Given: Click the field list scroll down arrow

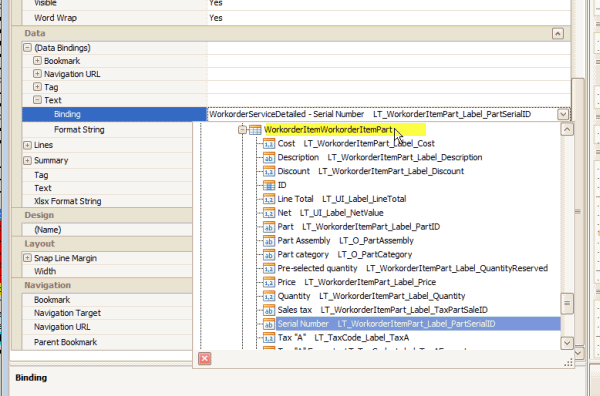Looking at the screenshot, I should [x=567, y=343].
